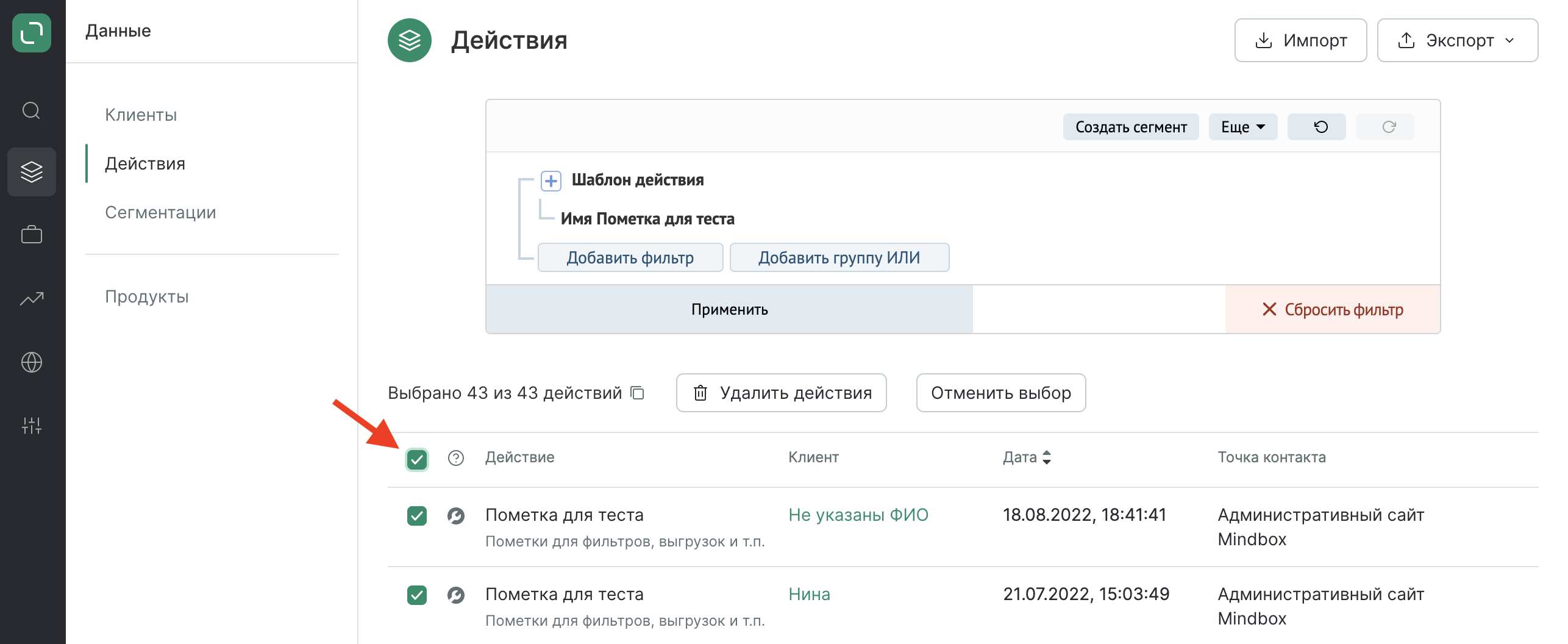This screenshot has width=1568, height=644.
Task: Open the briefcase campaigns sidebar icon
Action: (32, 235)
